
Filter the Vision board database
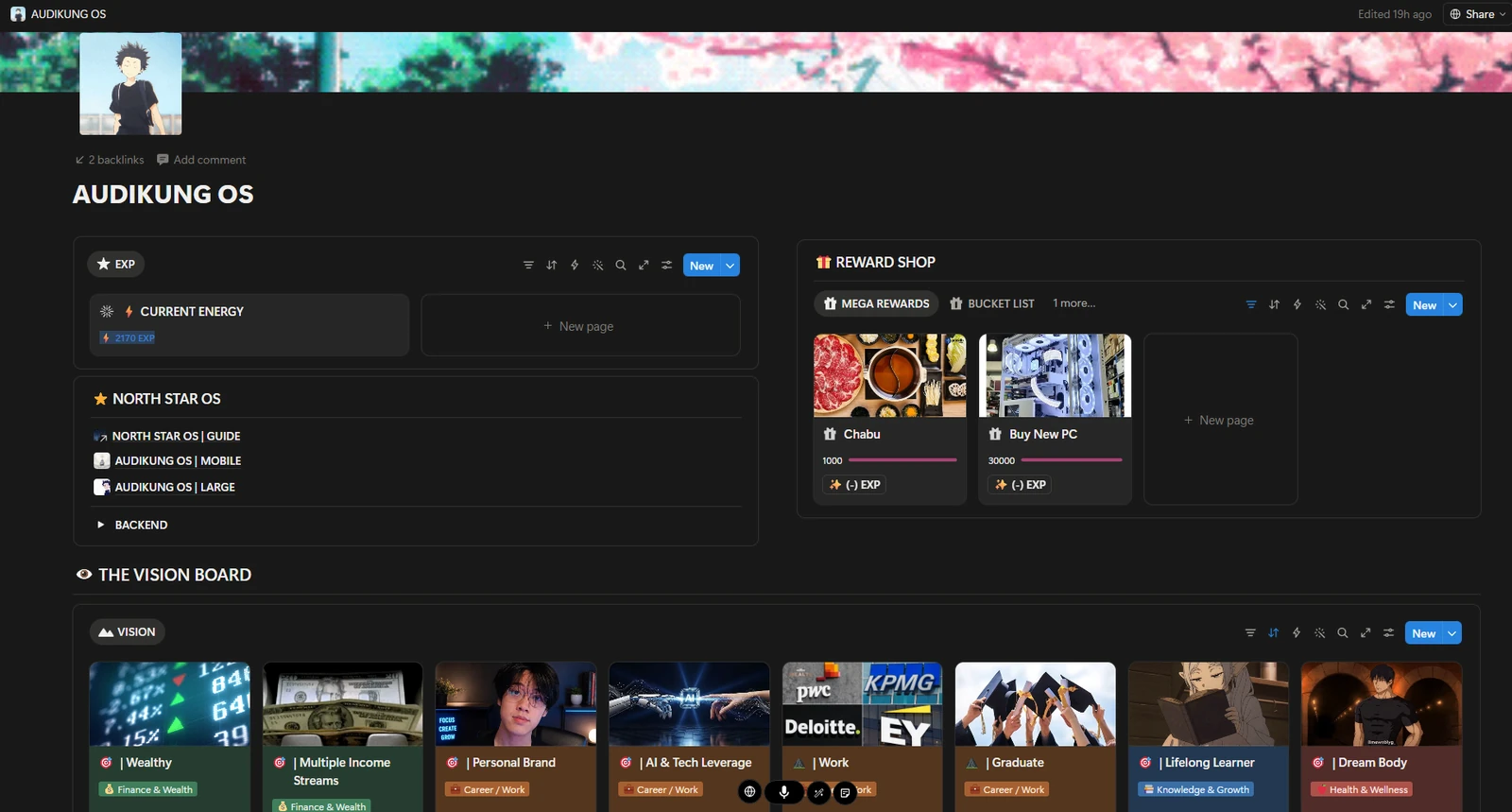coord(1250,633)
